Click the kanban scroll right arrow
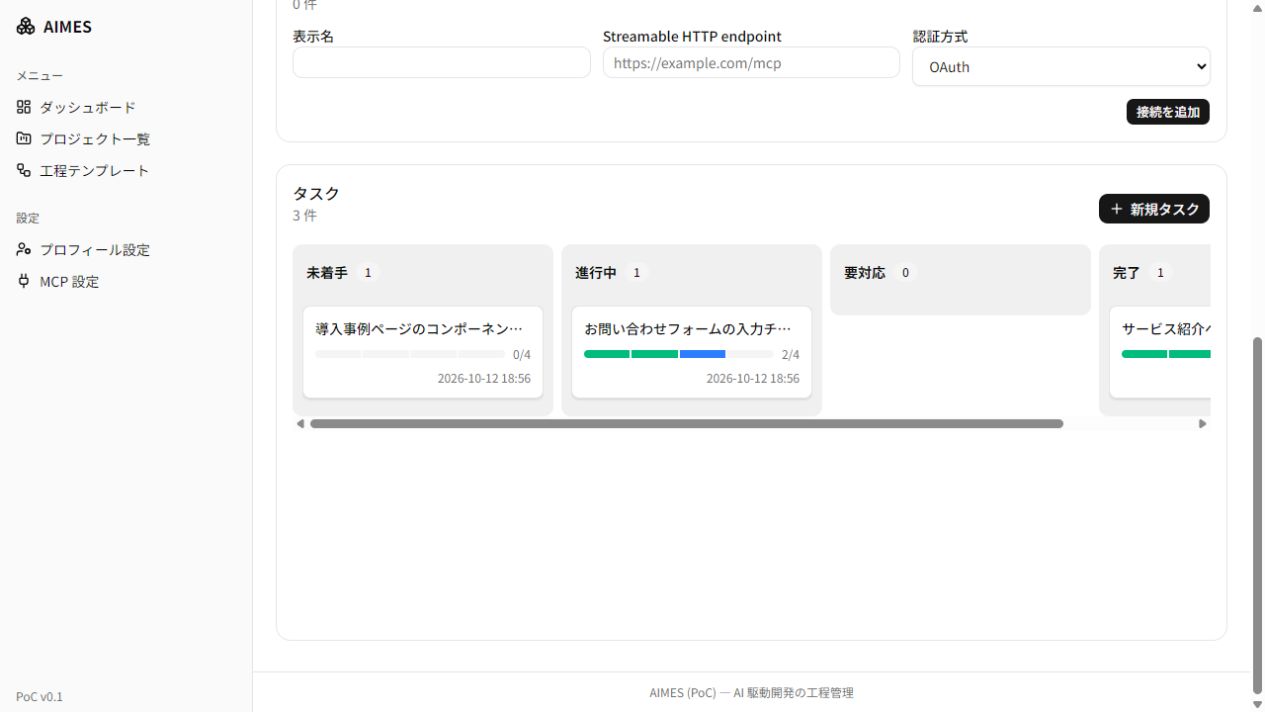Screen dimensions: 1265x712 (x=1203, y=424)
